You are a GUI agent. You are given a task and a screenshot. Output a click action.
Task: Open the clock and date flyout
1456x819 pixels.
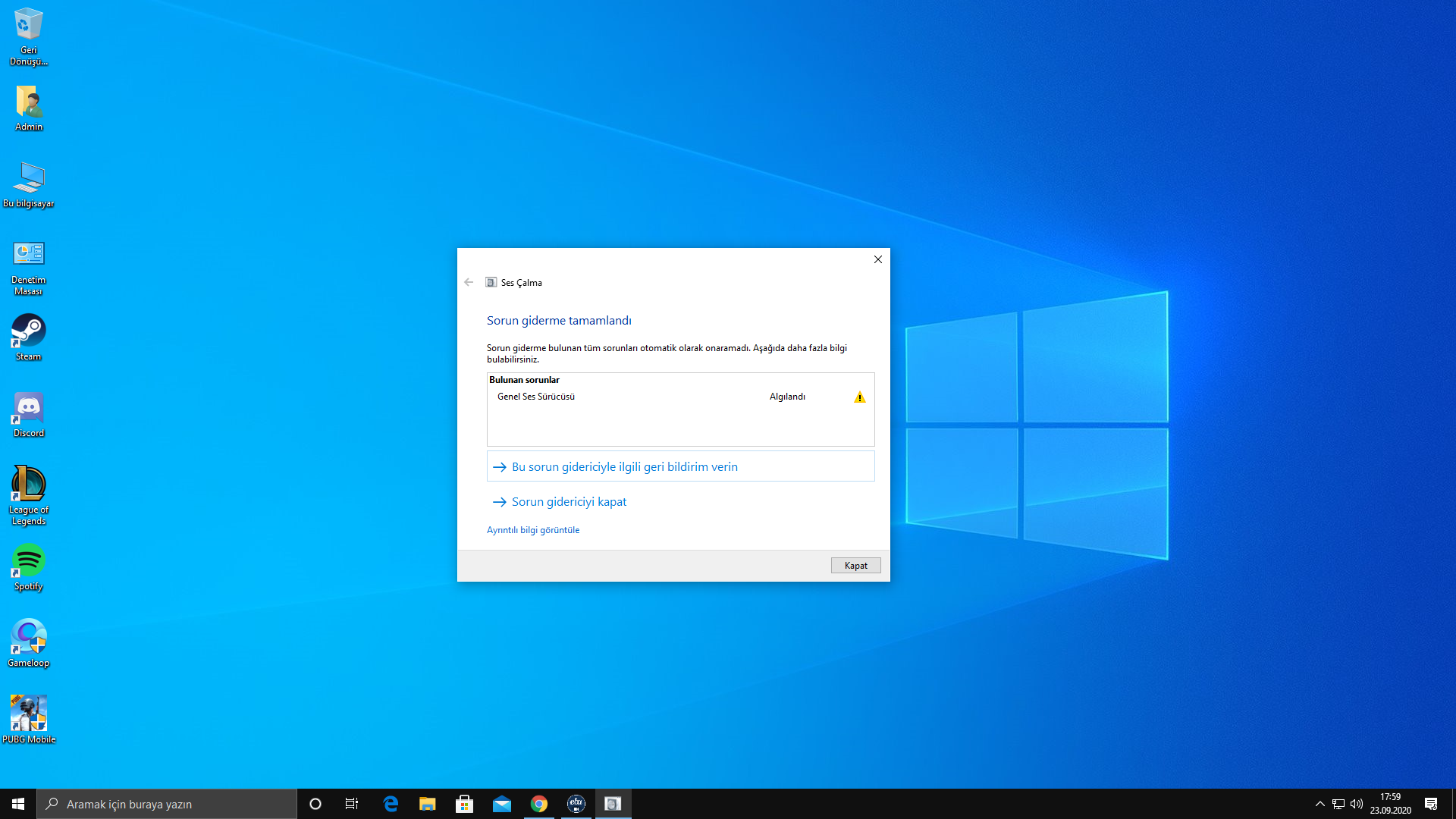[x=1390, y=804]
